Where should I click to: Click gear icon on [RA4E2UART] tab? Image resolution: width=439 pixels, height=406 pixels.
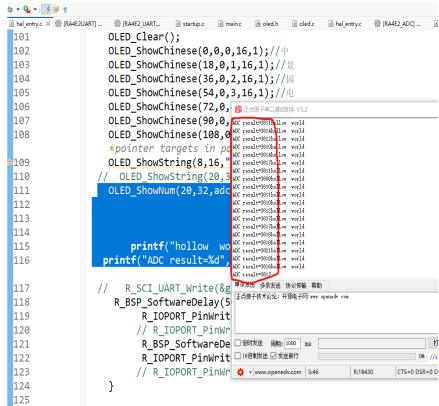58,24
